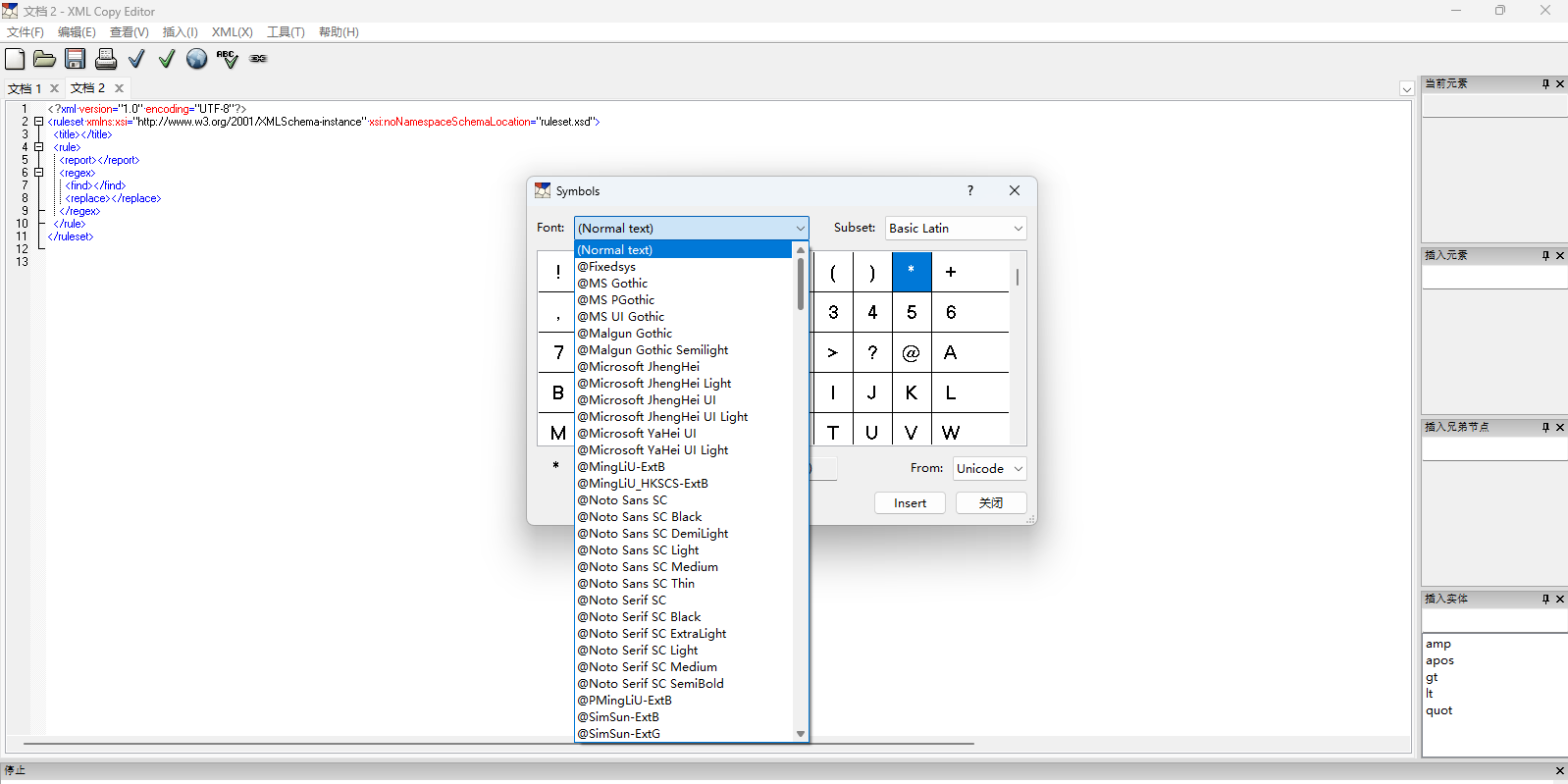The height and width of the screenshot is (784, 1568).
Task: Open the Subset Basic Latin dropdown
Action: 955,229
